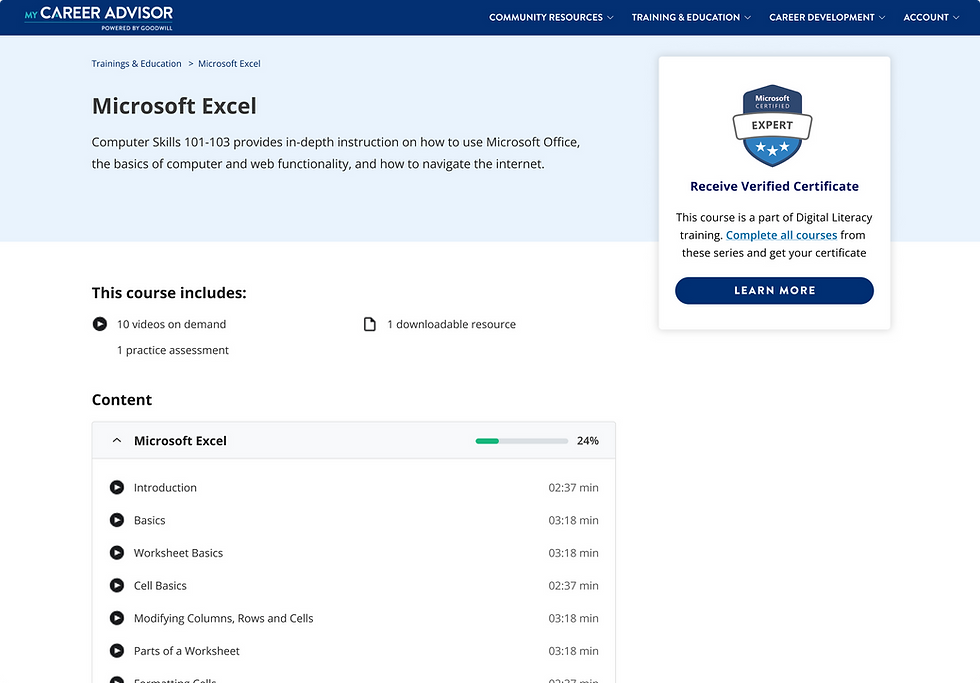This screenshot has height=683, width=980.
Task: Go to Trainings & Education breadcrumb
Action: [x=136, y=64]
